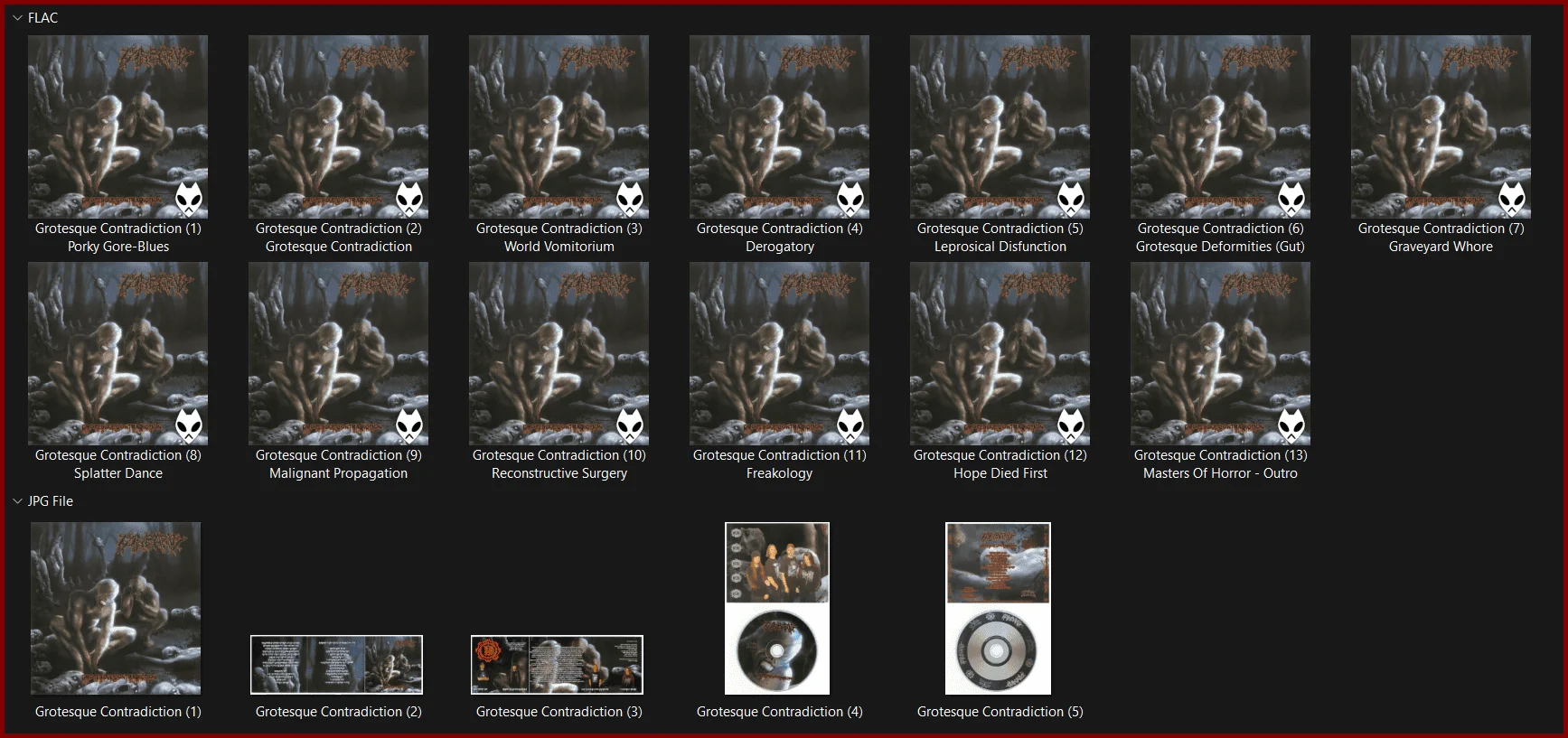The height and width of the screenshot is (738, 1568).
Task: Select Grotesque Deformities (Gut) FLAC icon
Action: pyautogui.click(x=1221, y=126)
